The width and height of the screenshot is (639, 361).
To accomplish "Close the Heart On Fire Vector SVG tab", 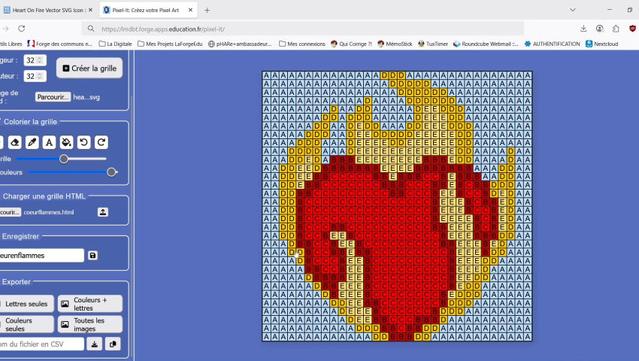I will click(x=90, y=10).
